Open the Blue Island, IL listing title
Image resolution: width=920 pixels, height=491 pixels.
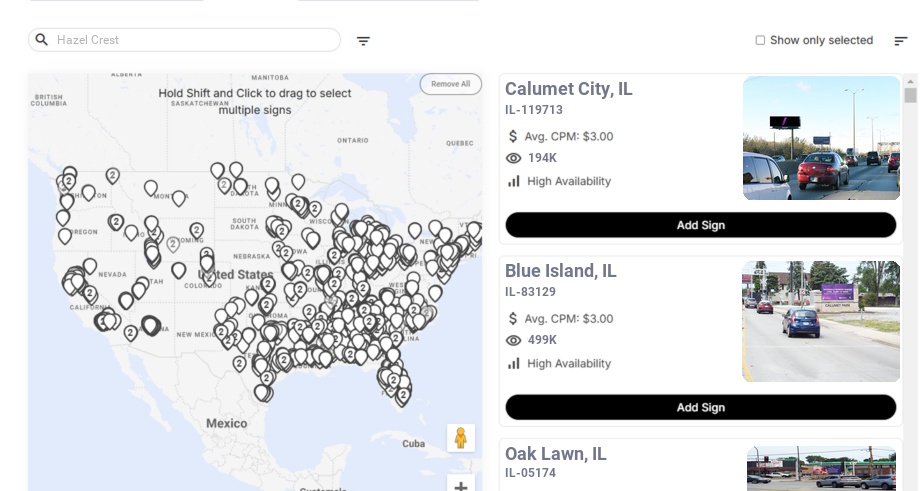point(560,271)
